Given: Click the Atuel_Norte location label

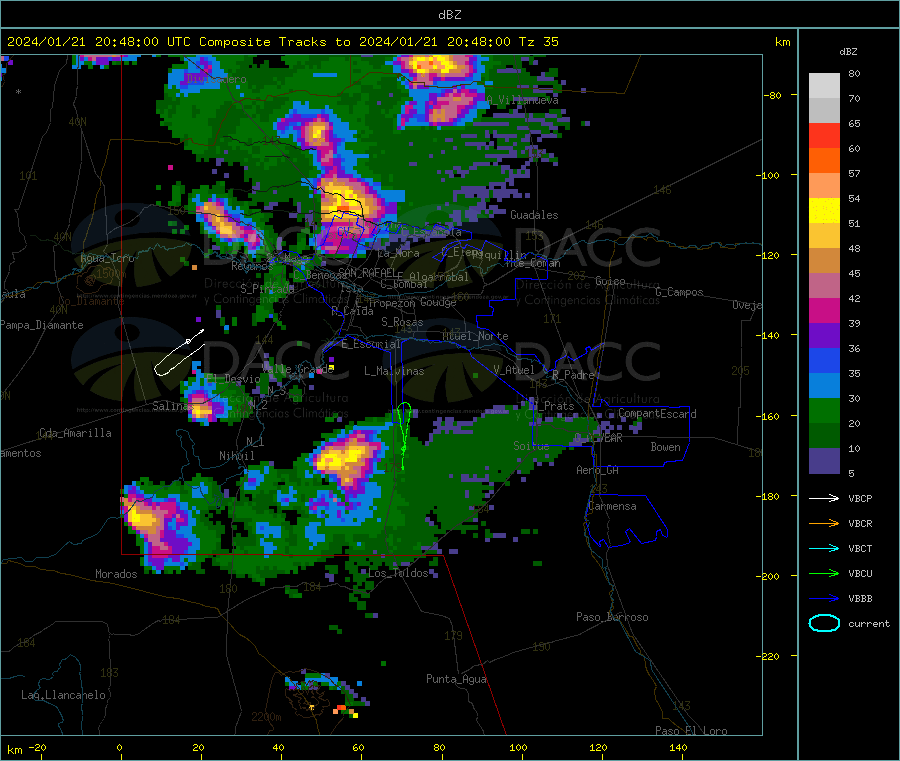Looking at the screenshot, I should [x=475, y=336].
